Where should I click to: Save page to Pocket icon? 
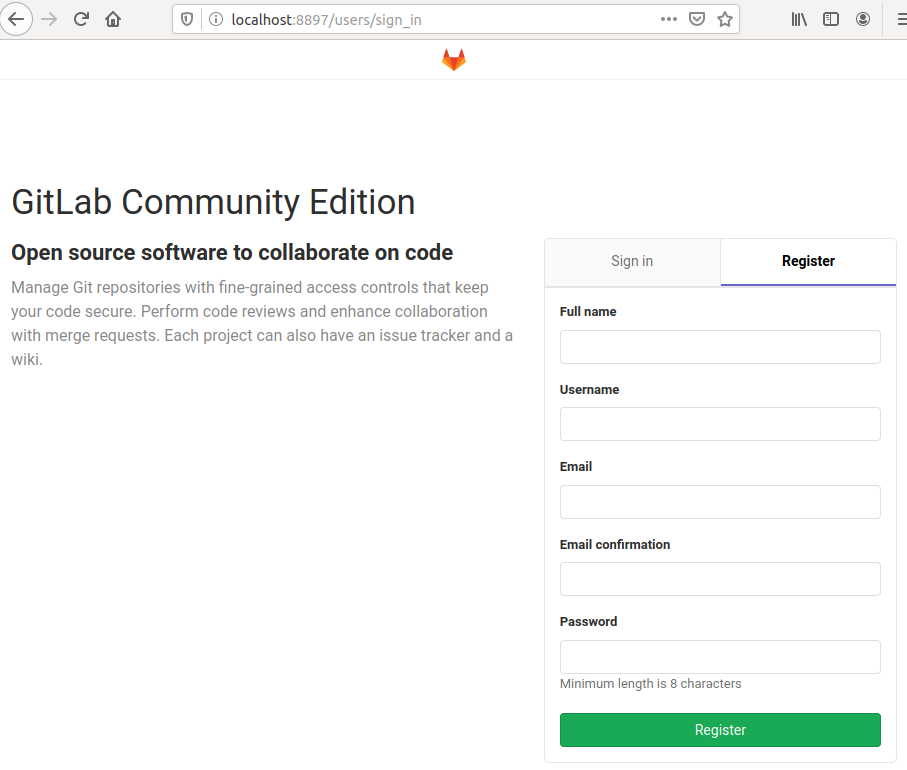click(x=697, y=19)
